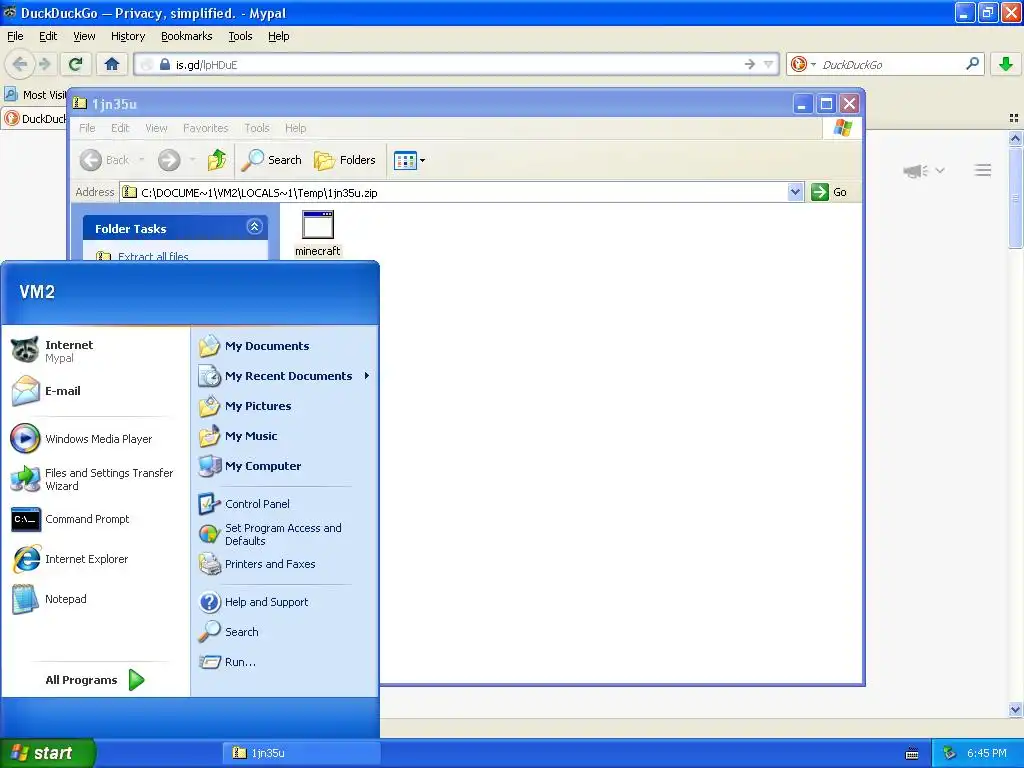Toggle Folders pane in Explorer toolbar
1024x768 pixels.
(x=345, y=160)
